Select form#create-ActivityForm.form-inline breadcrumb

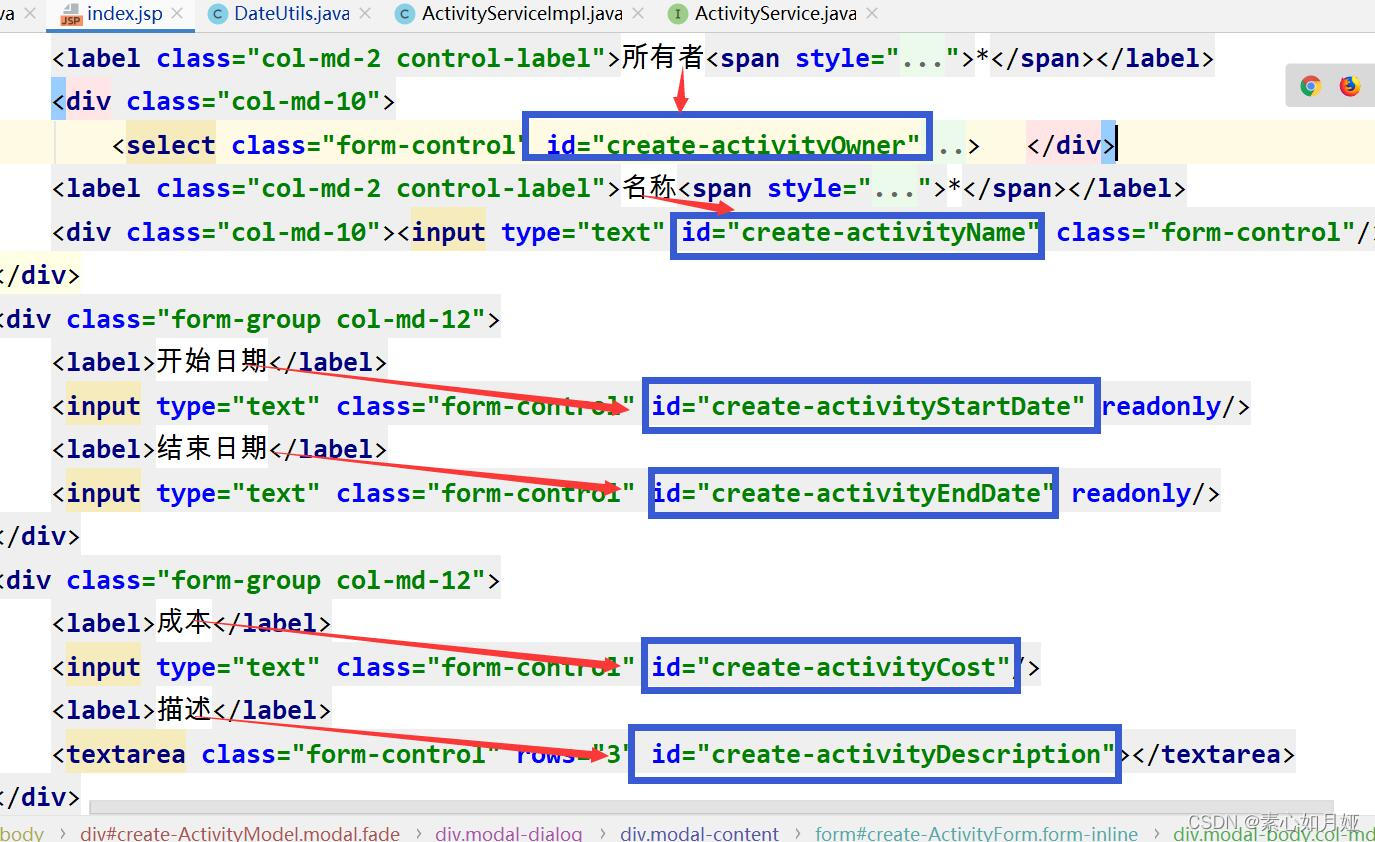click(x=976, y=833)
